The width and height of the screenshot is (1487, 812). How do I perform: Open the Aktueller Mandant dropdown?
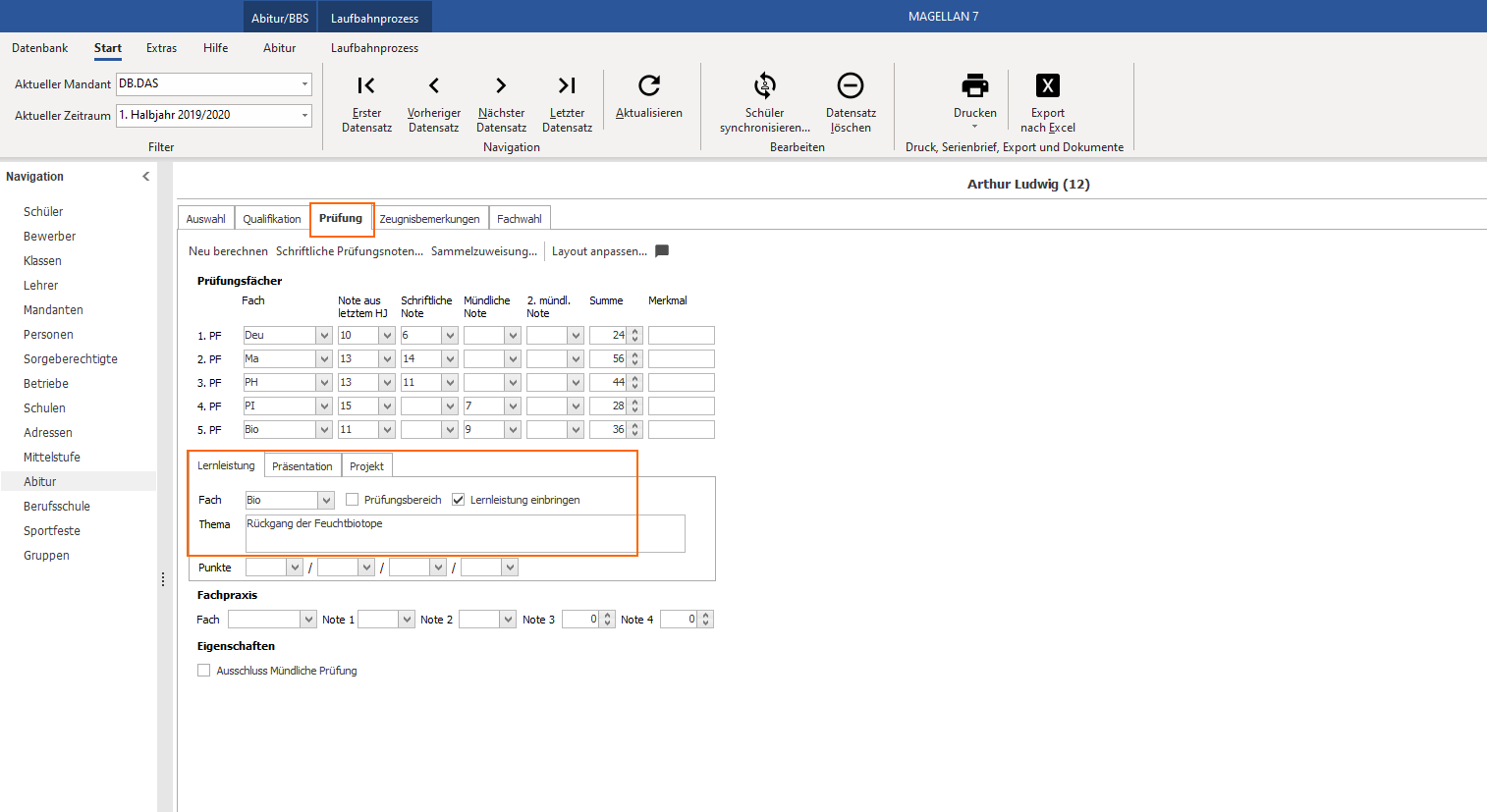304,84
